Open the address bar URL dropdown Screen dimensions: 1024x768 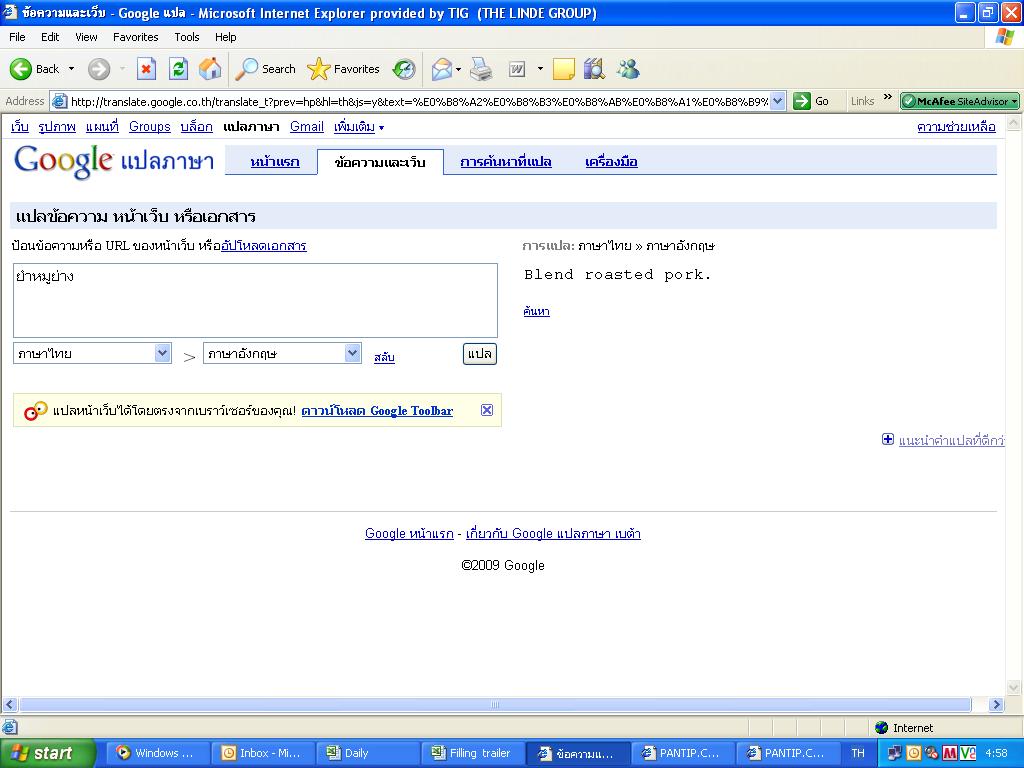click(x=777, y=101)
